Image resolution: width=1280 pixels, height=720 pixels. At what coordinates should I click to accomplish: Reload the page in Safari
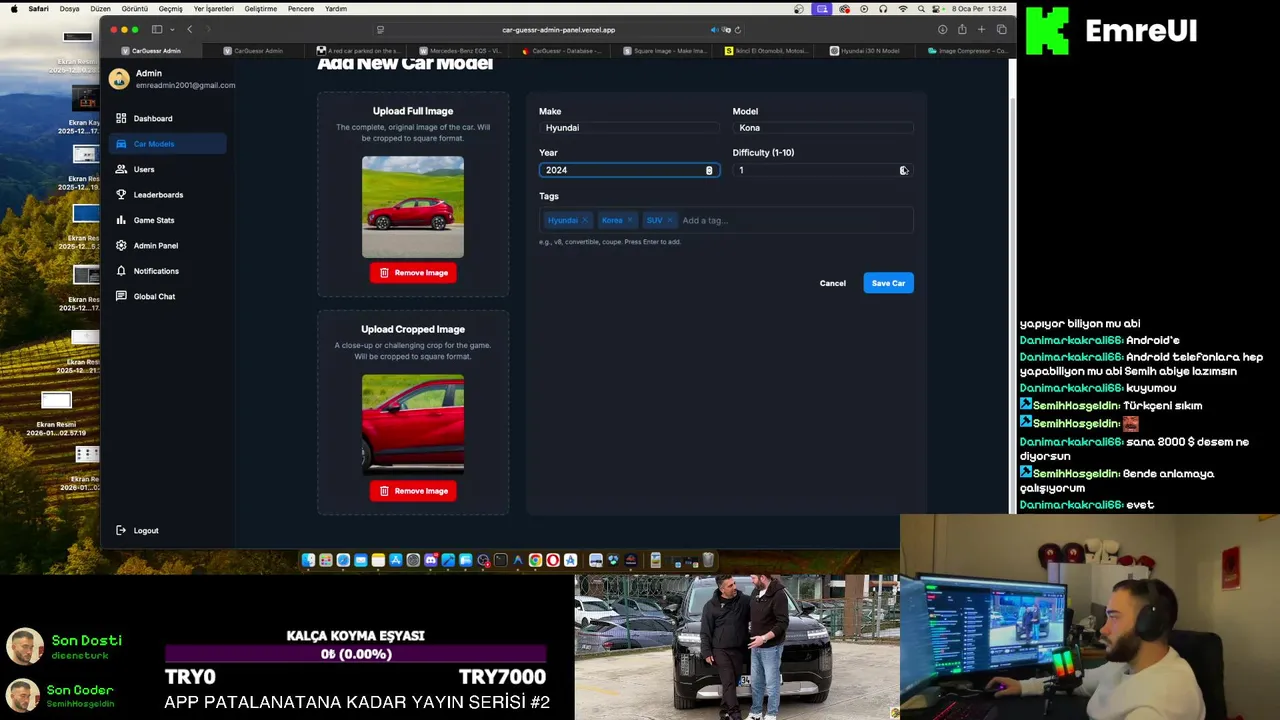coord(738,30)
